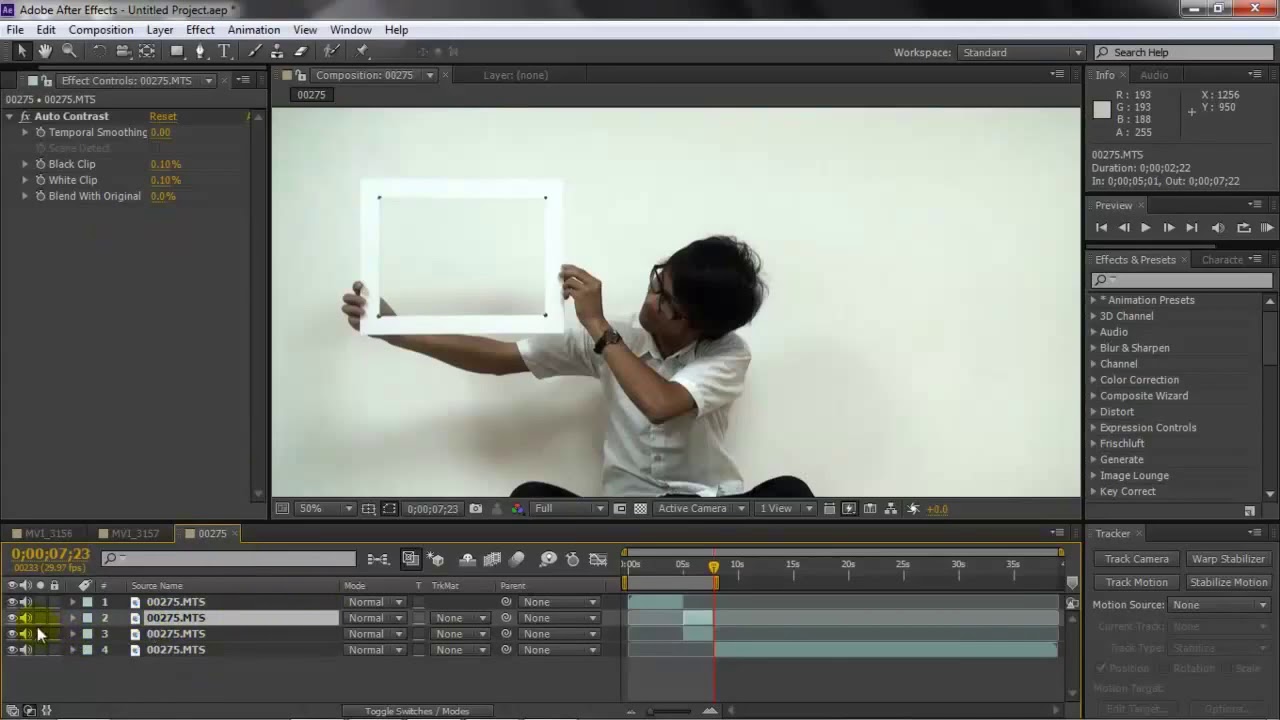Open the Full resolution dropdown
The height and width of the screenshot is (720, 1280).
click(569, 509)
